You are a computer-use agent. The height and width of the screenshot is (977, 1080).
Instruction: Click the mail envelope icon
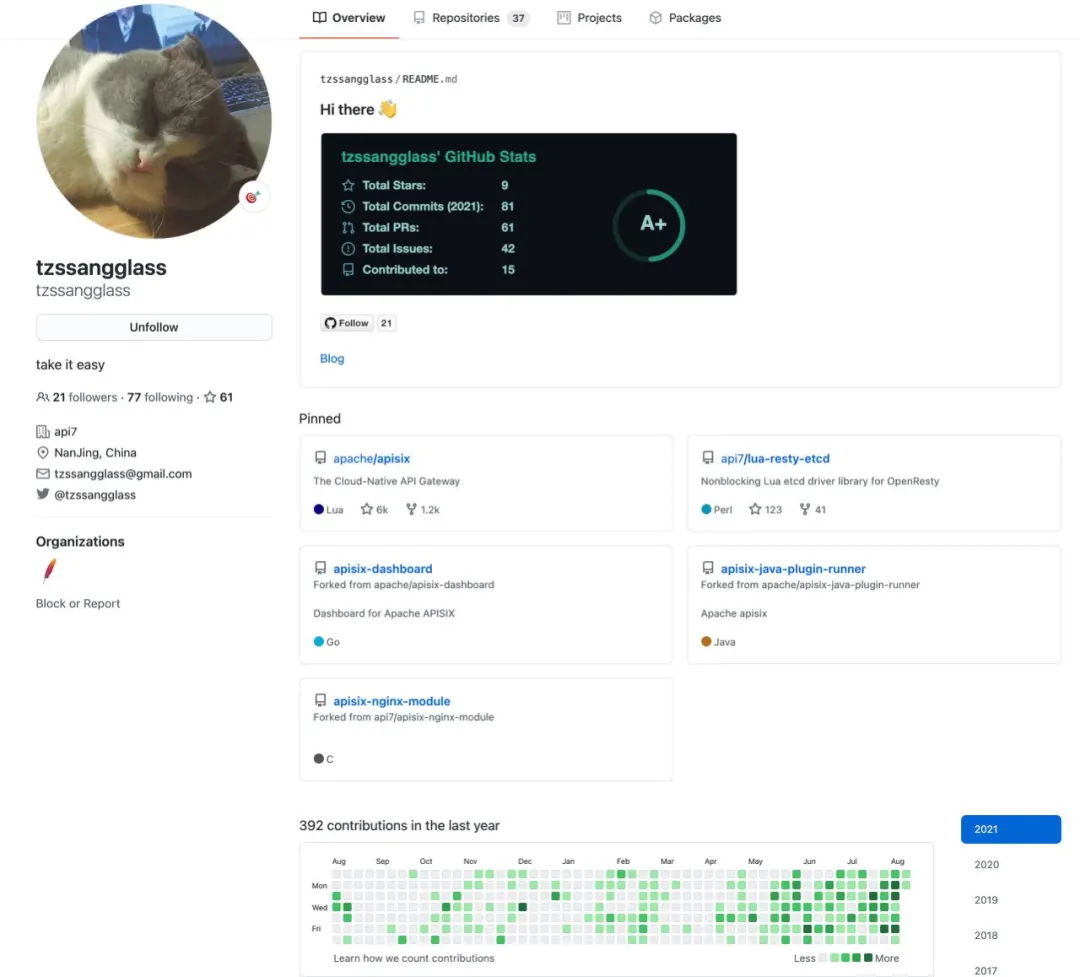click(x=43, y=474)
